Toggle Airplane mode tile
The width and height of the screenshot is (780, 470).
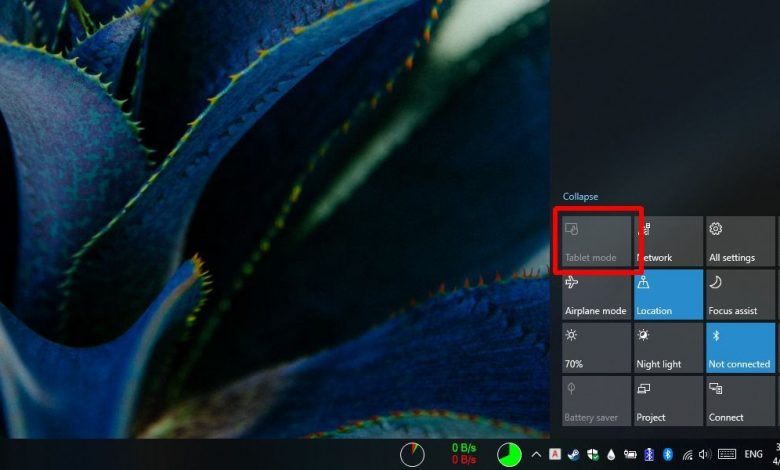[x=596, y=294]
